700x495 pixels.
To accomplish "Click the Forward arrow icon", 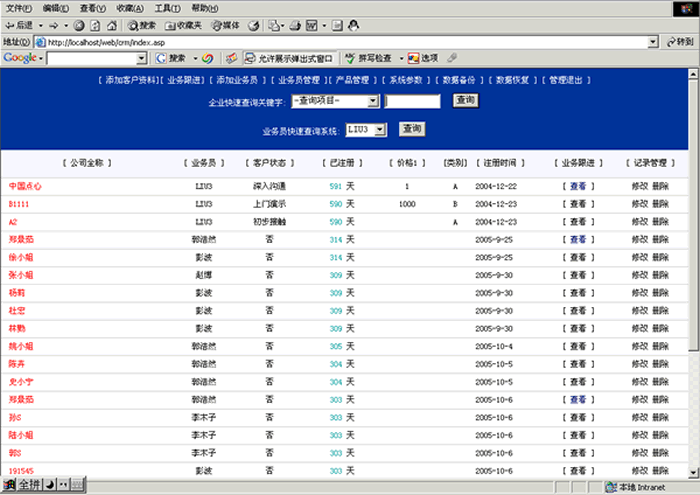I will [x=54, y=25].
